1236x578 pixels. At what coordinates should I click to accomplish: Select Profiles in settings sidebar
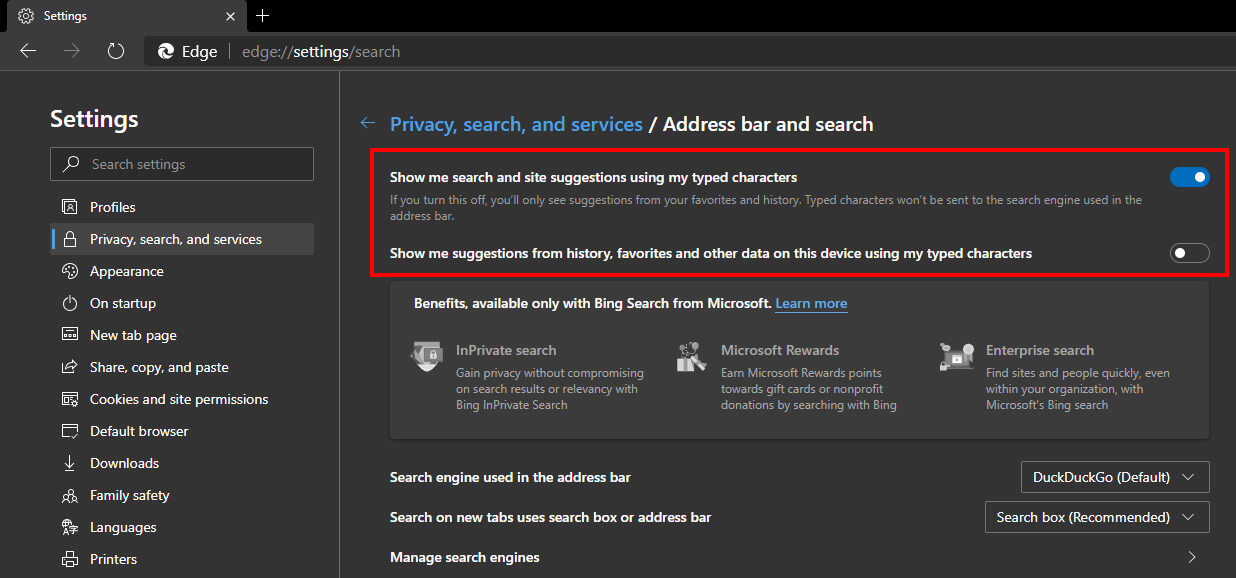pos(182,207)
